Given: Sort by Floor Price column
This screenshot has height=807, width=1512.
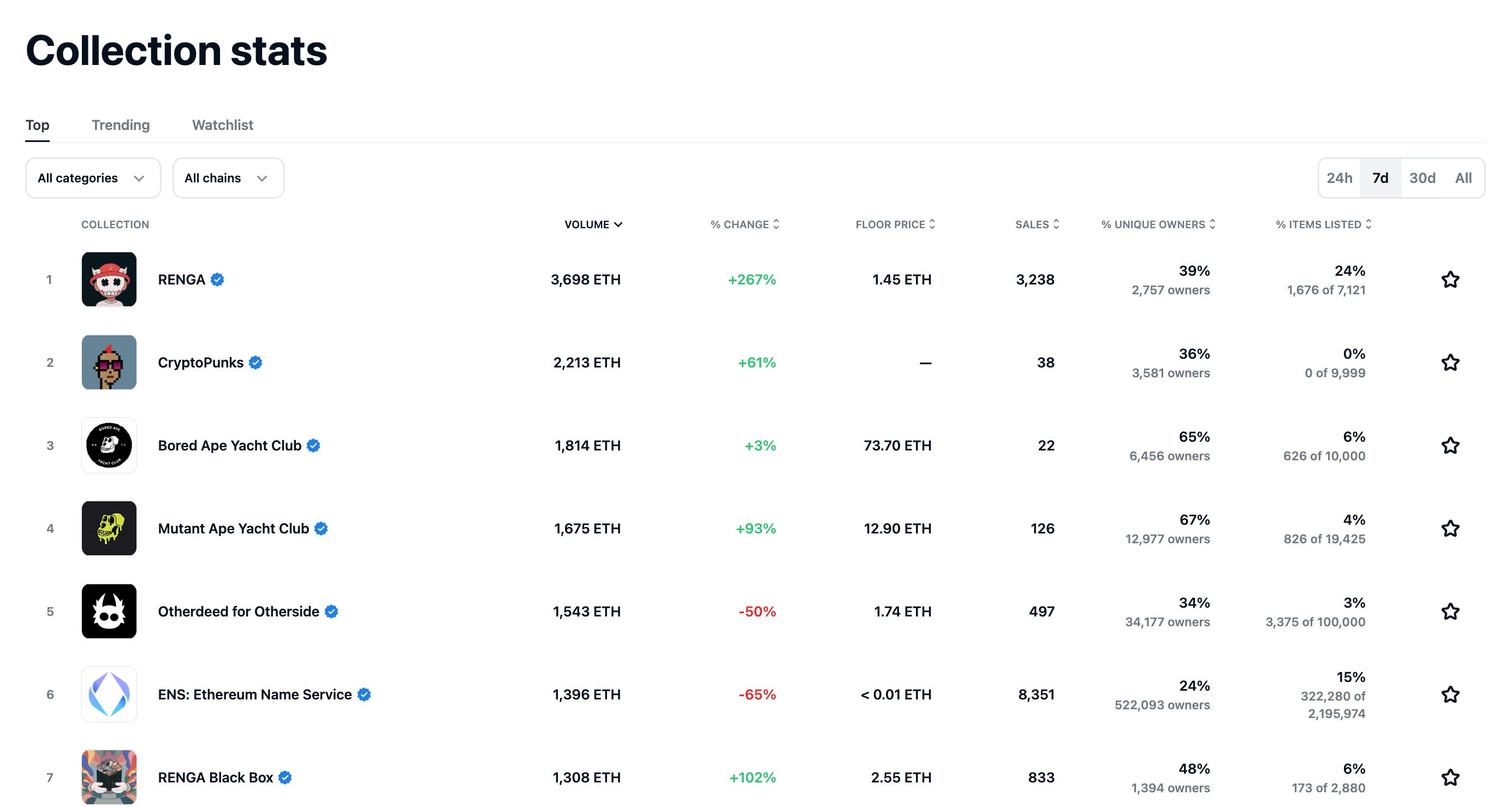Looking at the screenshot, I should coord(895,224).
